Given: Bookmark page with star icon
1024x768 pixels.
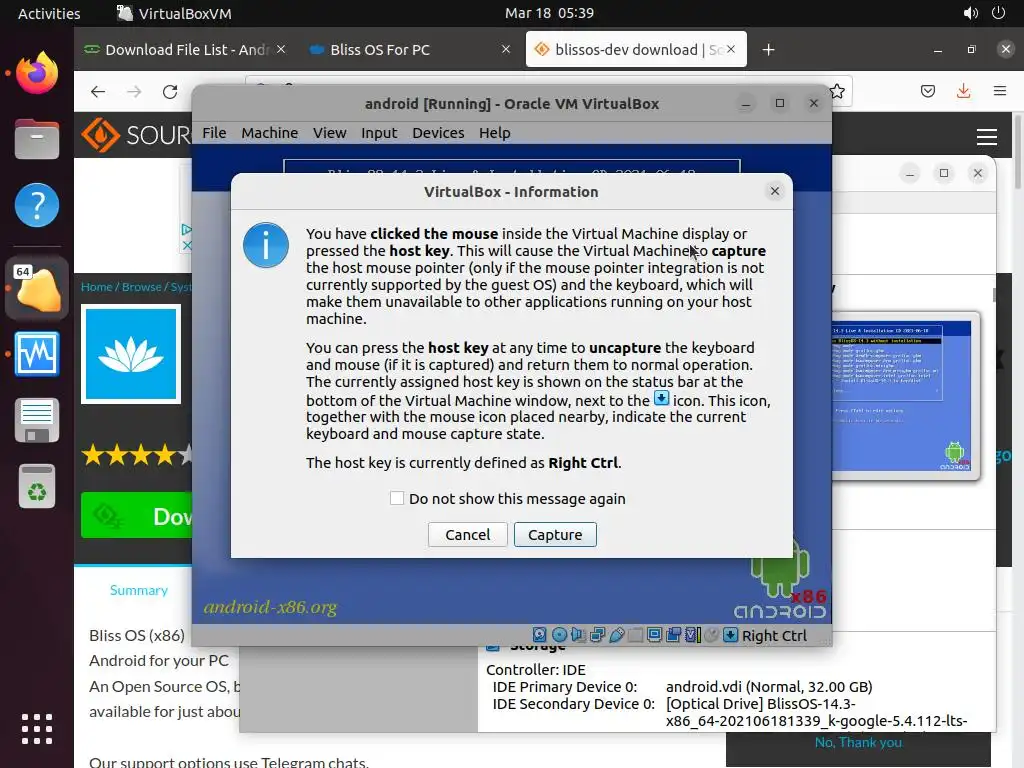Looking at the screenshot, I should [x=837, y=91].
